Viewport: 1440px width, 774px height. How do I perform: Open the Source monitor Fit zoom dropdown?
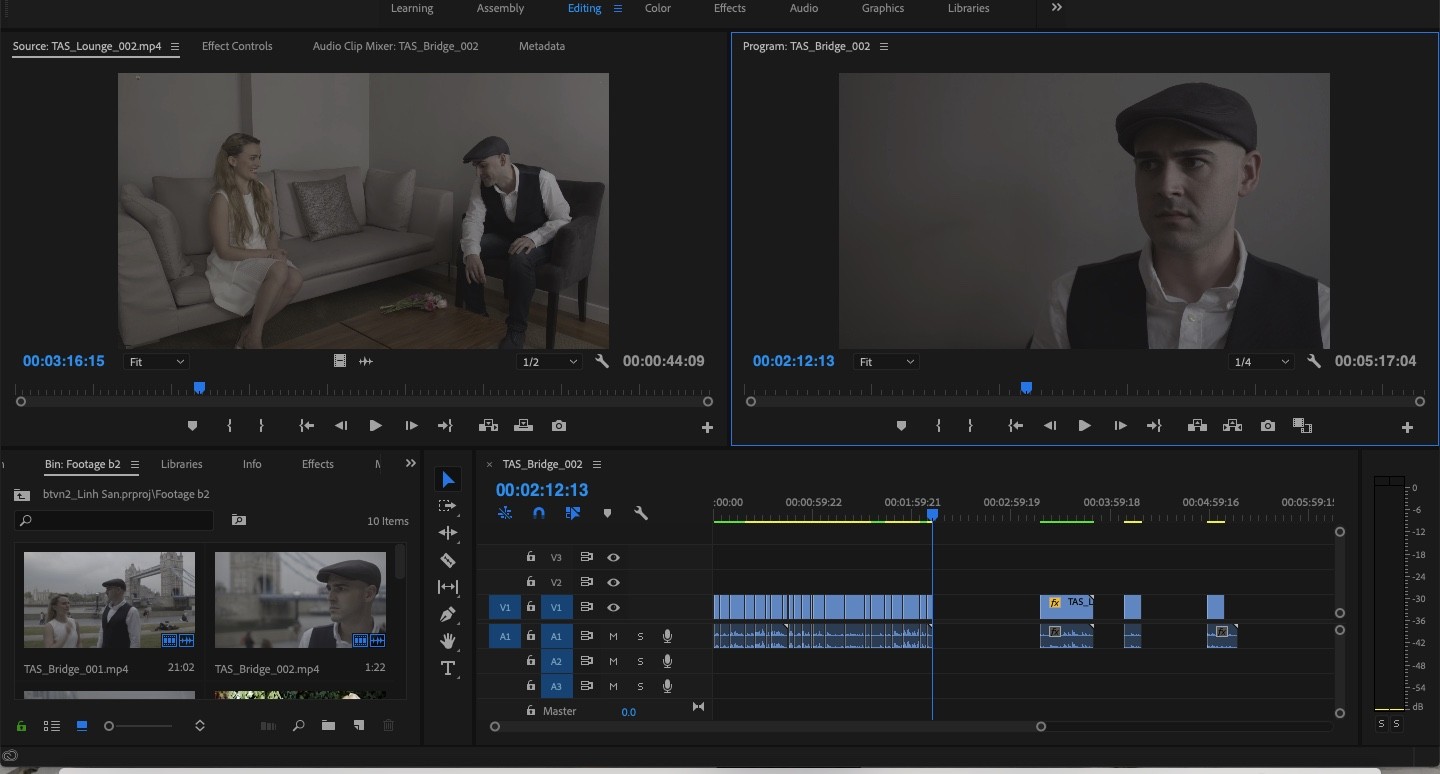[x=156, y=361]
